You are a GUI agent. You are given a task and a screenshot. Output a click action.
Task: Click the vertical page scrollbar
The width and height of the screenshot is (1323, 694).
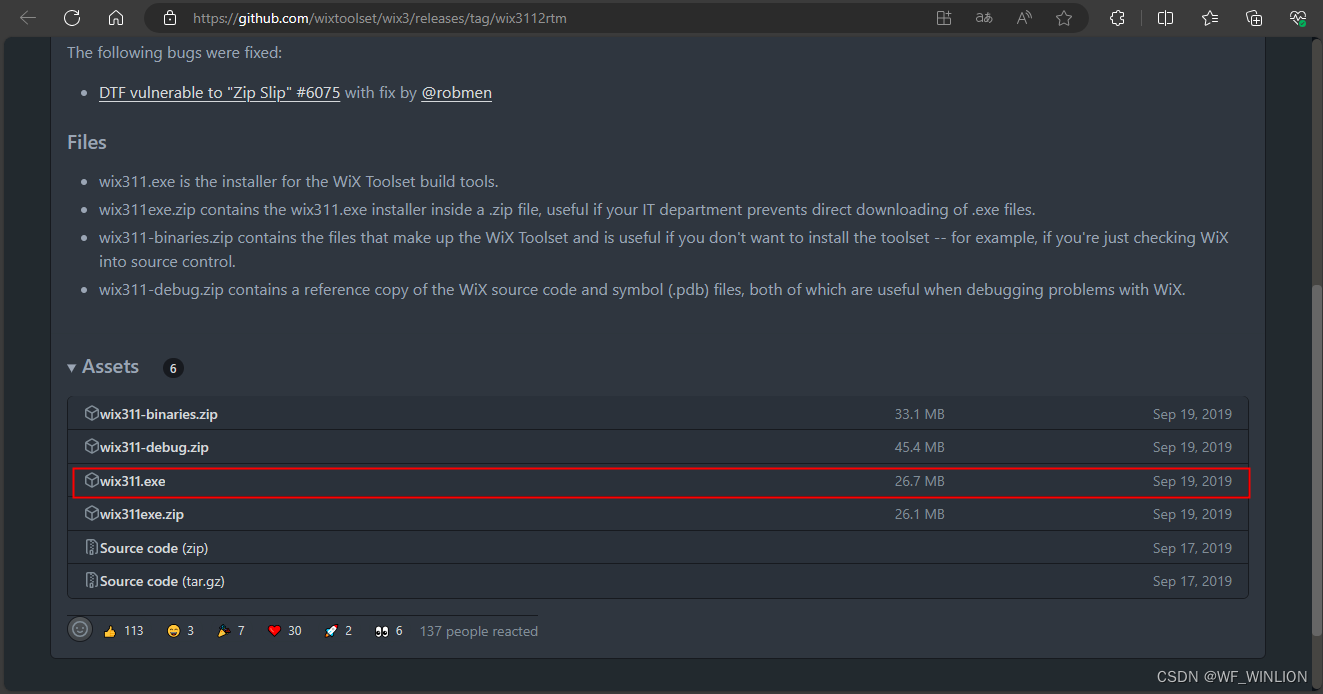1315,458
